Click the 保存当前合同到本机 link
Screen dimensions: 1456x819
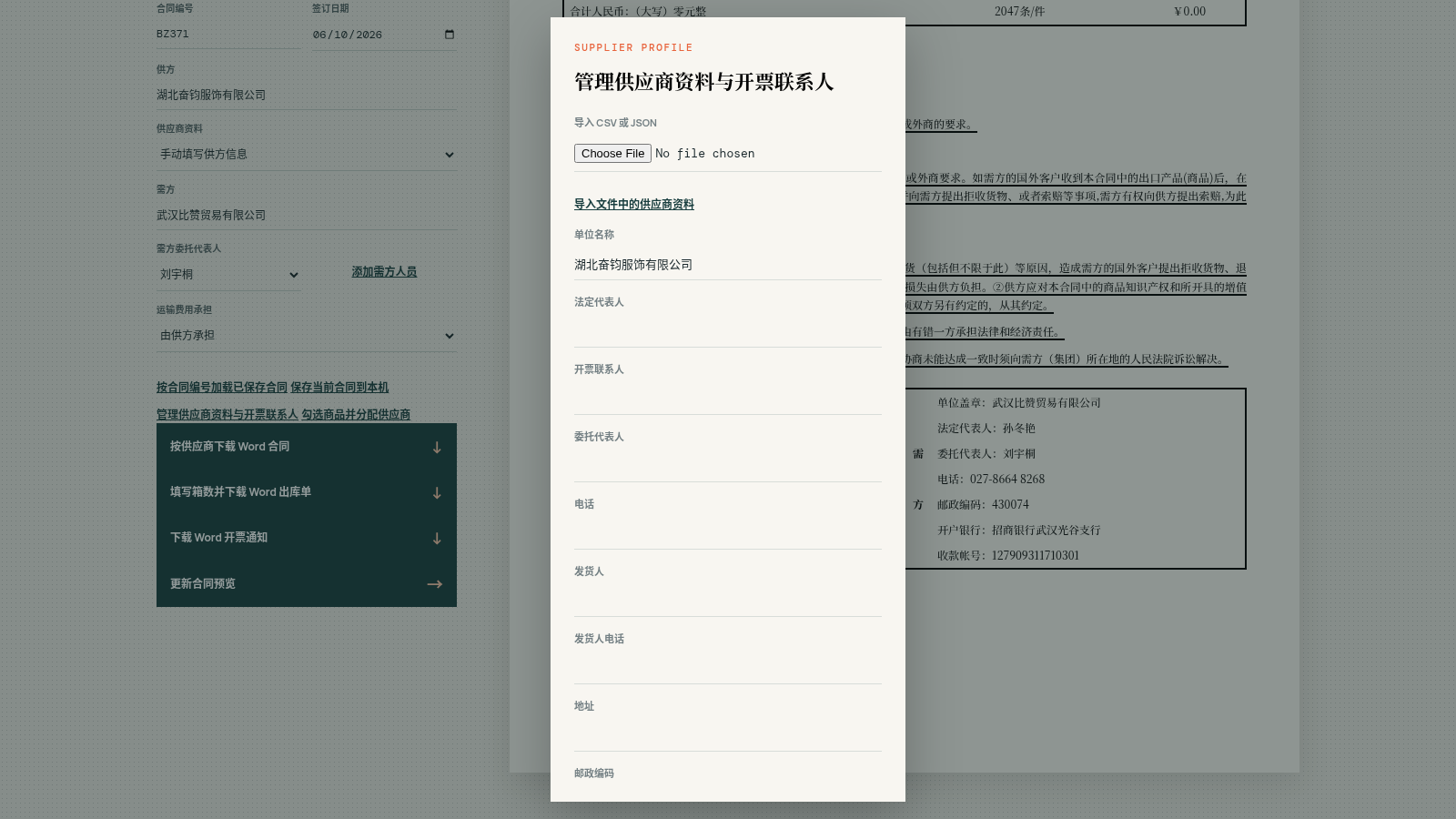[x=339, y=388]
